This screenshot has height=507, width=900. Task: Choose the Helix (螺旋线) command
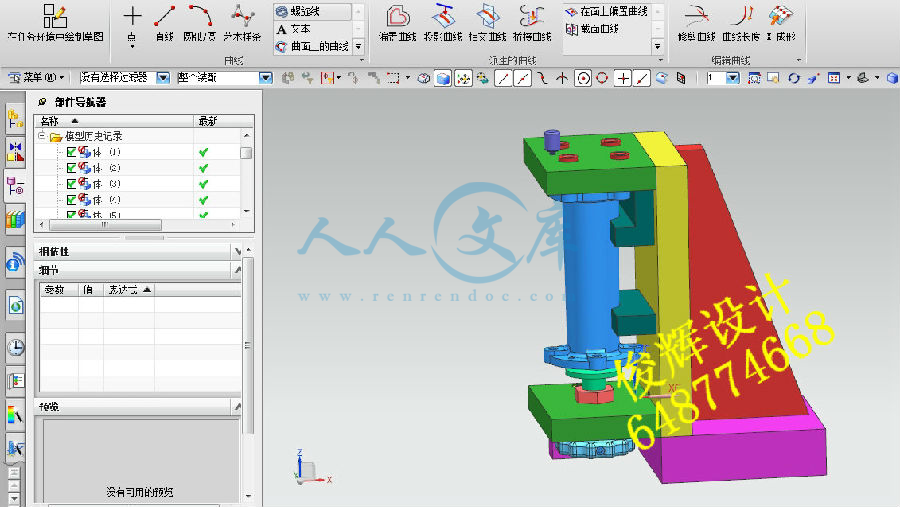pos(312,11)
